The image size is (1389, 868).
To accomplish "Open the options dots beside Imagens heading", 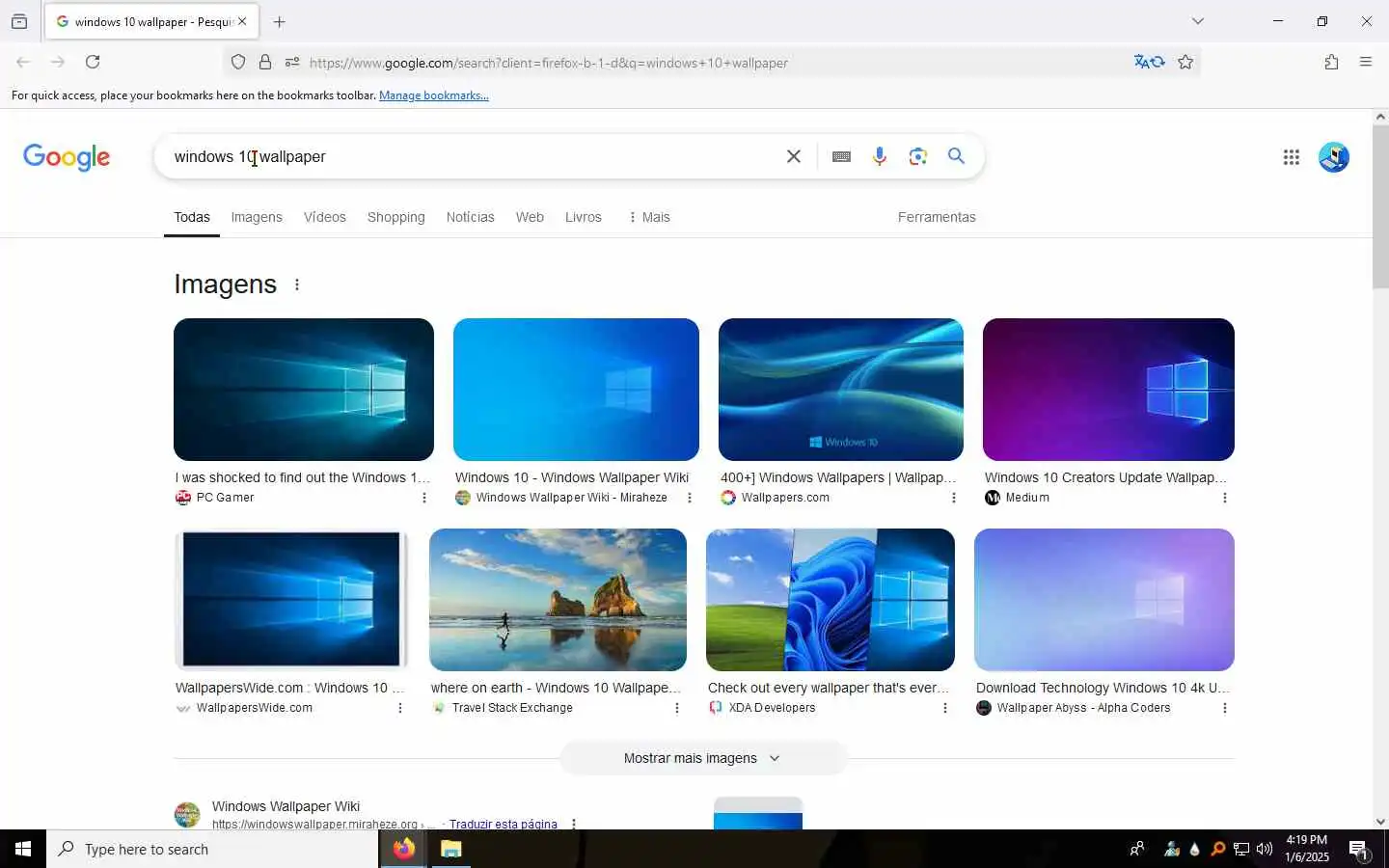I will point(297,285).
